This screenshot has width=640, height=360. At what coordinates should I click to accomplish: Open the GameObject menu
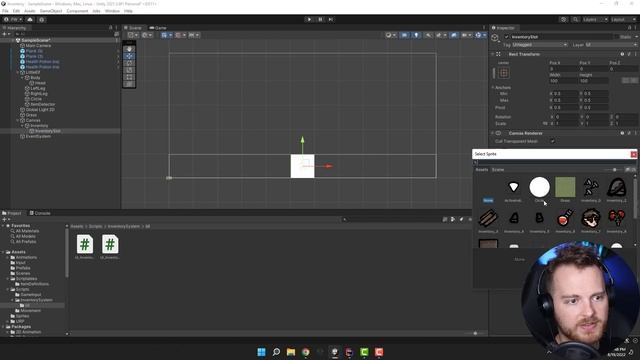[51, 11]
